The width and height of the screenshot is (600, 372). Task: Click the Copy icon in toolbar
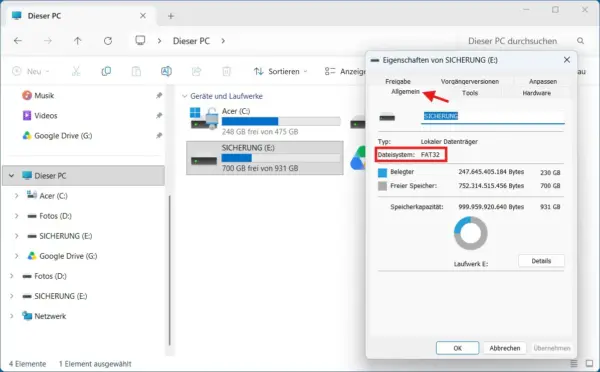click(x=106, y=71)
